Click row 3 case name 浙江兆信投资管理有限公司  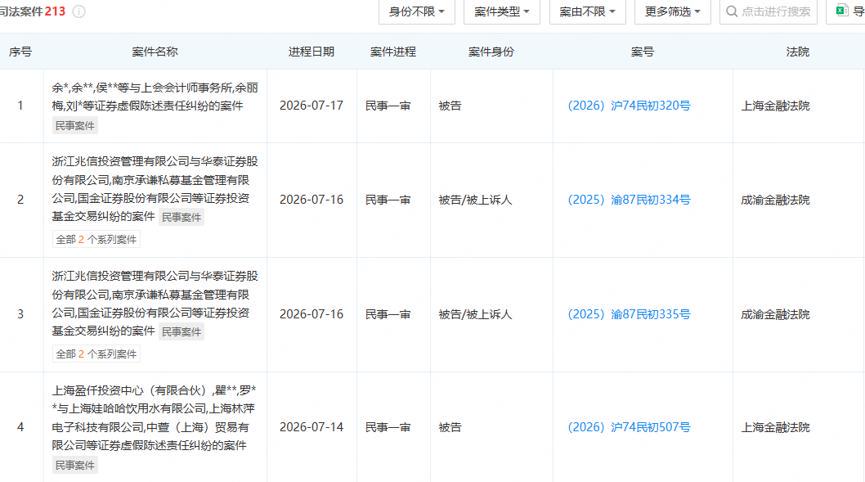tap(155, 303)
